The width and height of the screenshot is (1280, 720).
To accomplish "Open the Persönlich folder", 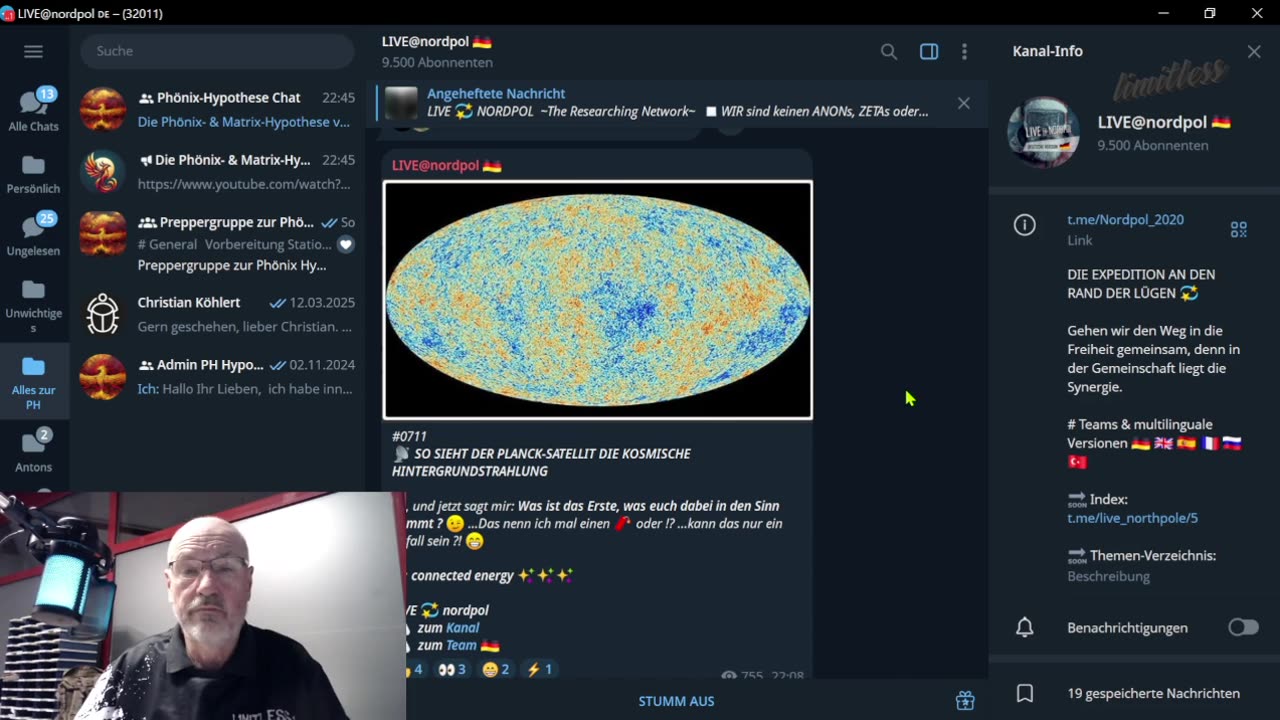I will coord(34,173).
